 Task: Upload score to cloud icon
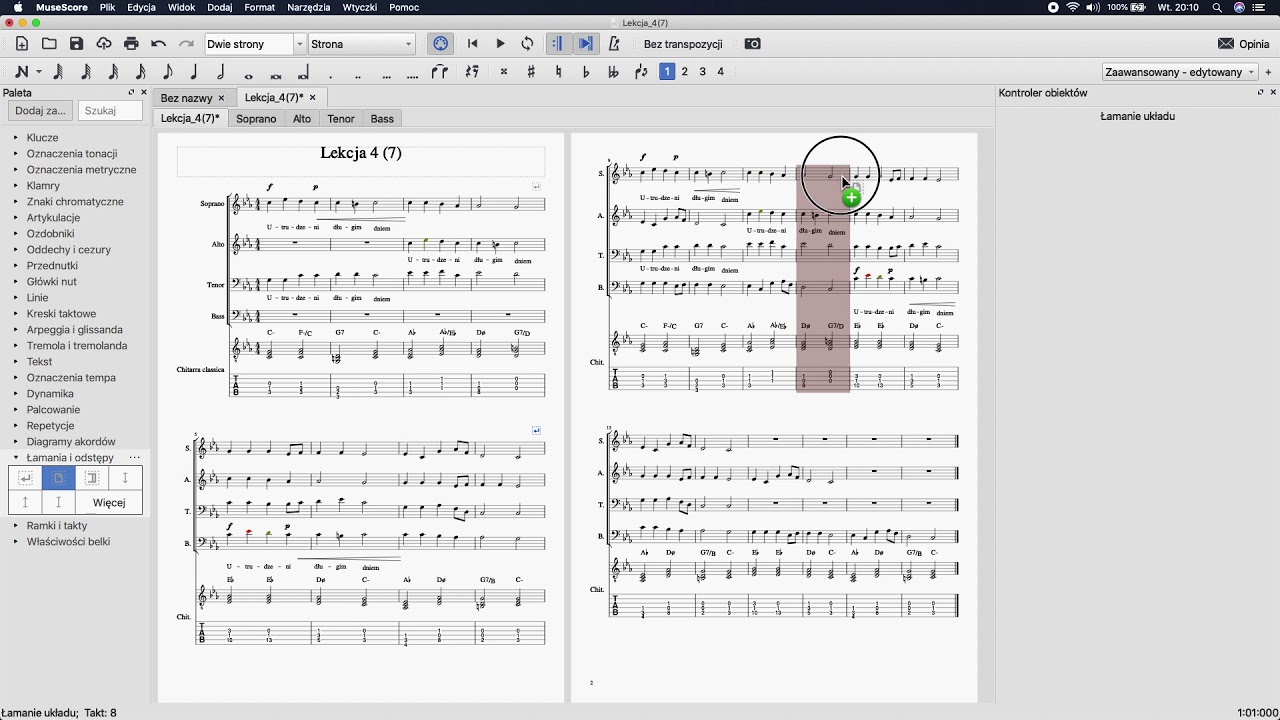(x=104, y=44)
